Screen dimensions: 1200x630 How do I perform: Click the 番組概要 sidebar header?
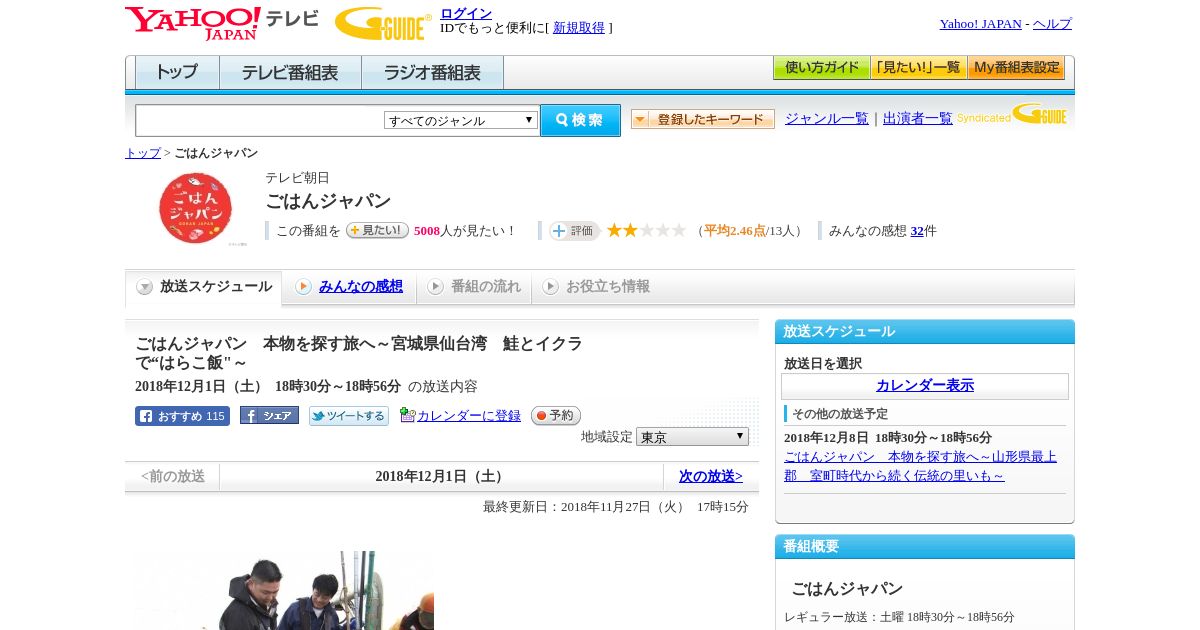tap(925, 547)
